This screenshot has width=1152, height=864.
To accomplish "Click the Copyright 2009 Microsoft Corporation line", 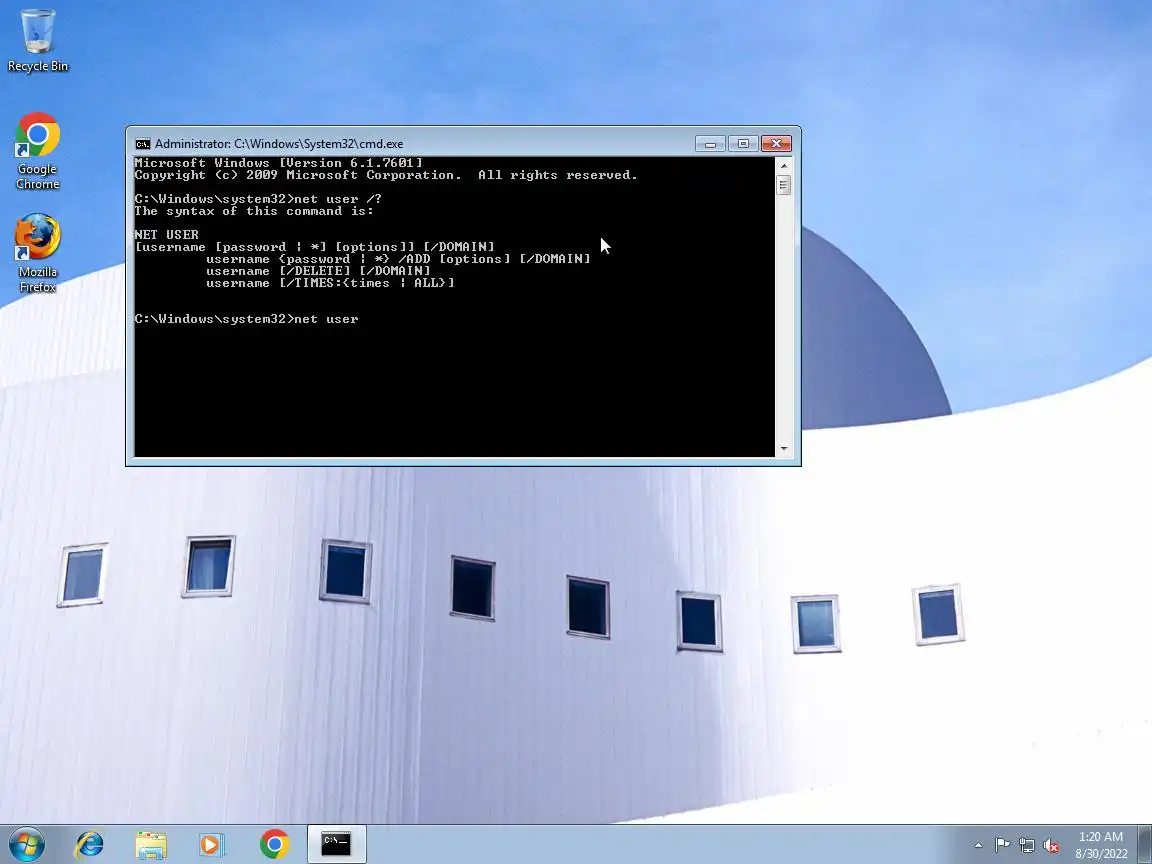I will pyautogui.click(x=386, y=175).
